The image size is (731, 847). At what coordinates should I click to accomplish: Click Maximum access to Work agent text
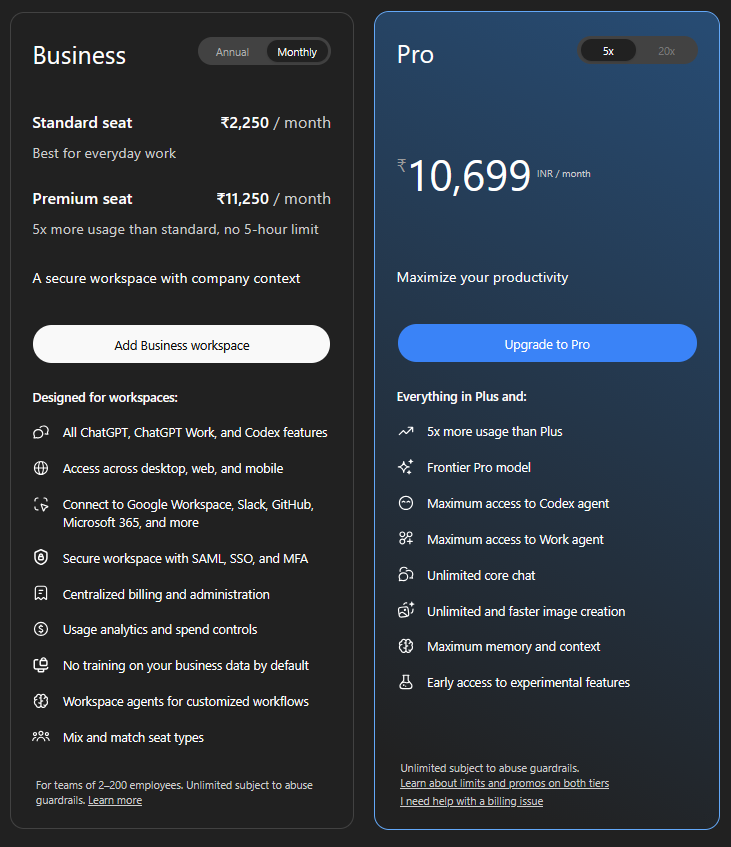(x=515, y=540)
